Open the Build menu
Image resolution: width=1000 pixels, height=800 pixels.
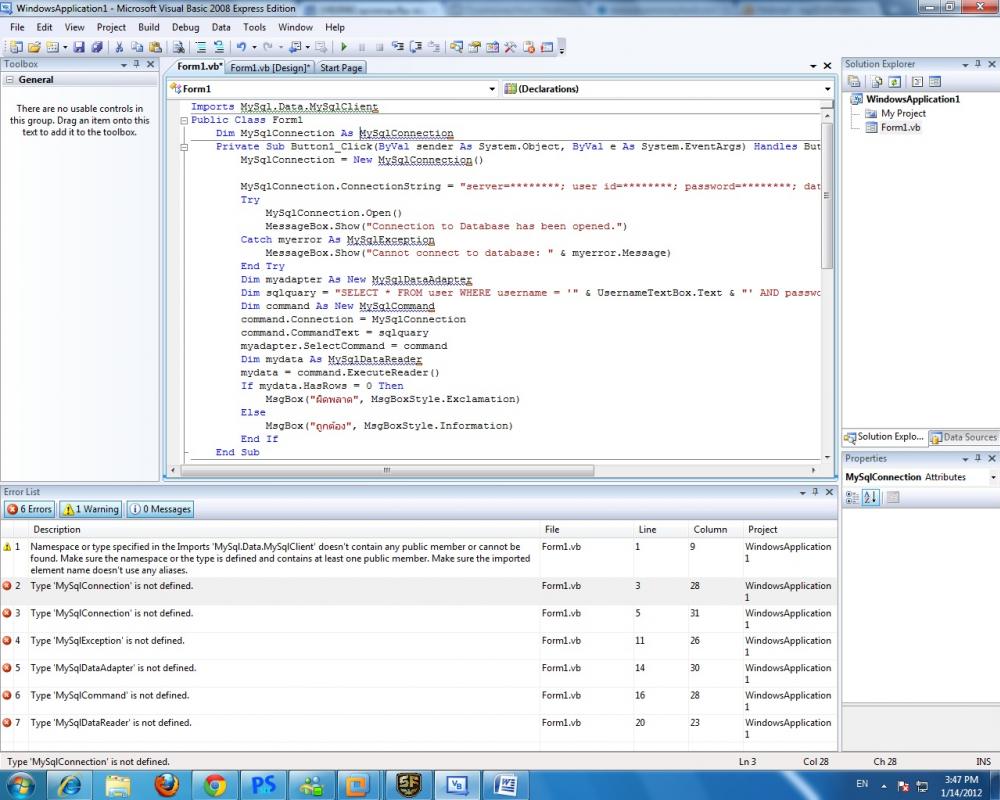[x=149, y=27]
